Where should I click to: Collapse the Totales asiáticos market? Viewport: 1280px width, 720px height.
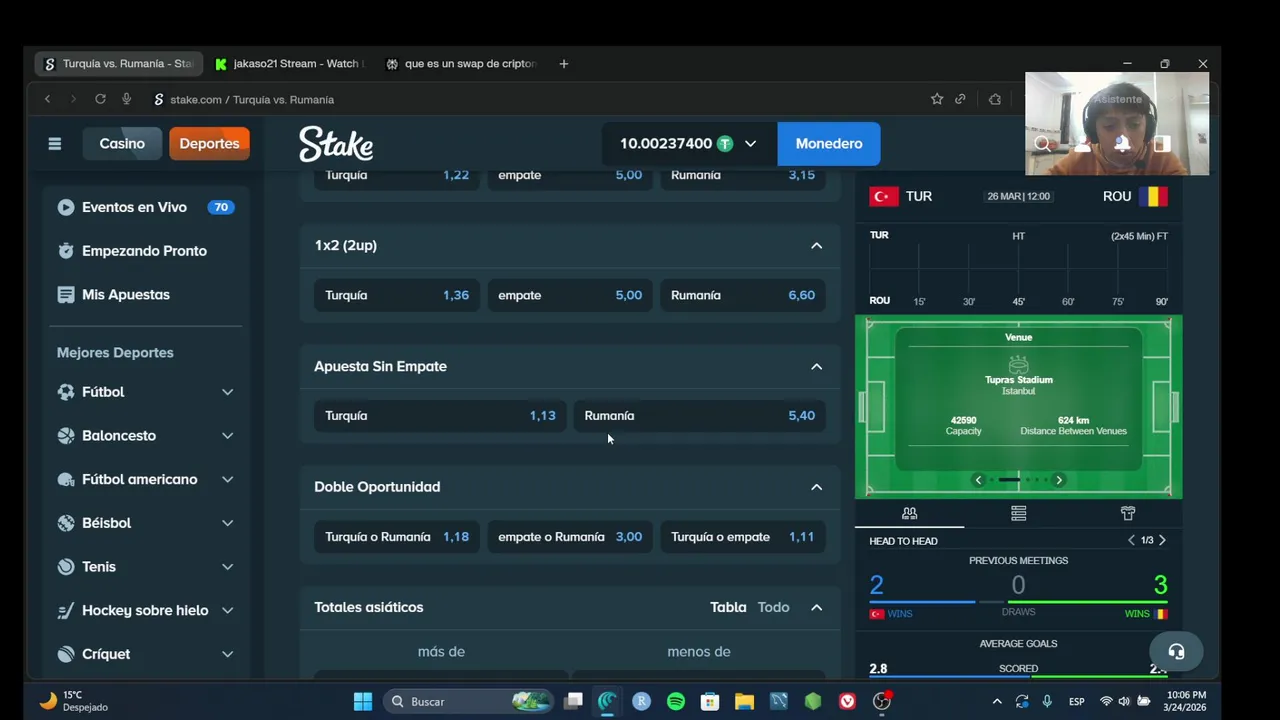point(817,607)
